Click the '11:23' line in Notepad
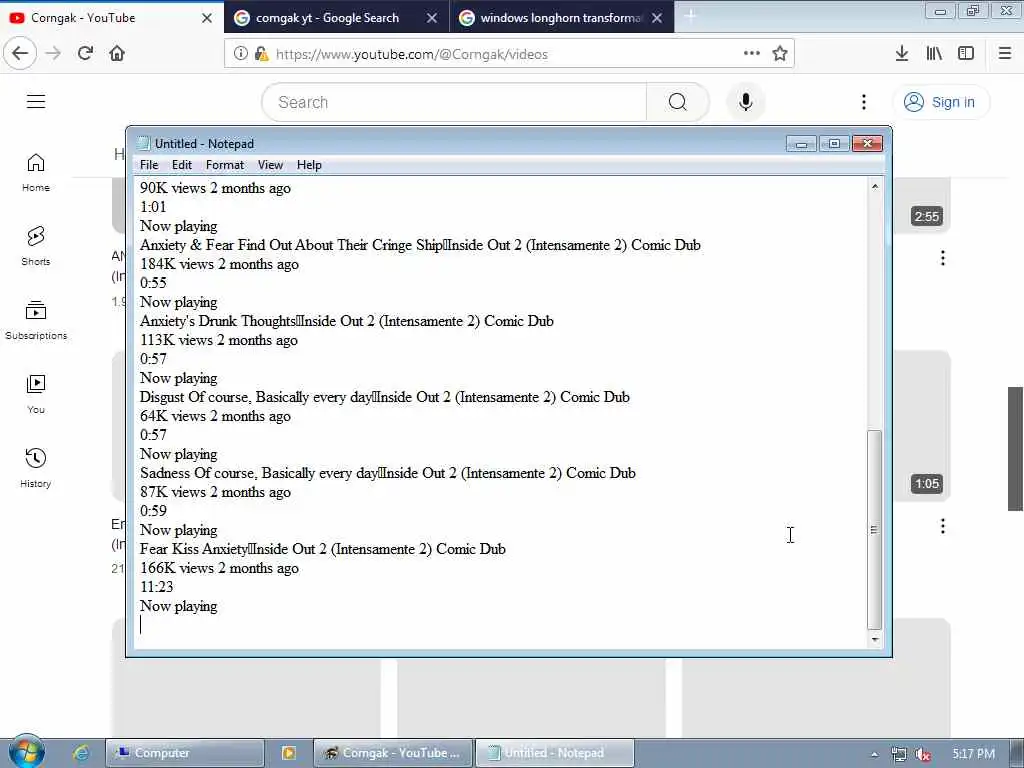The width and height of the screenshot is (1024, 768). (x=157, y=587)
